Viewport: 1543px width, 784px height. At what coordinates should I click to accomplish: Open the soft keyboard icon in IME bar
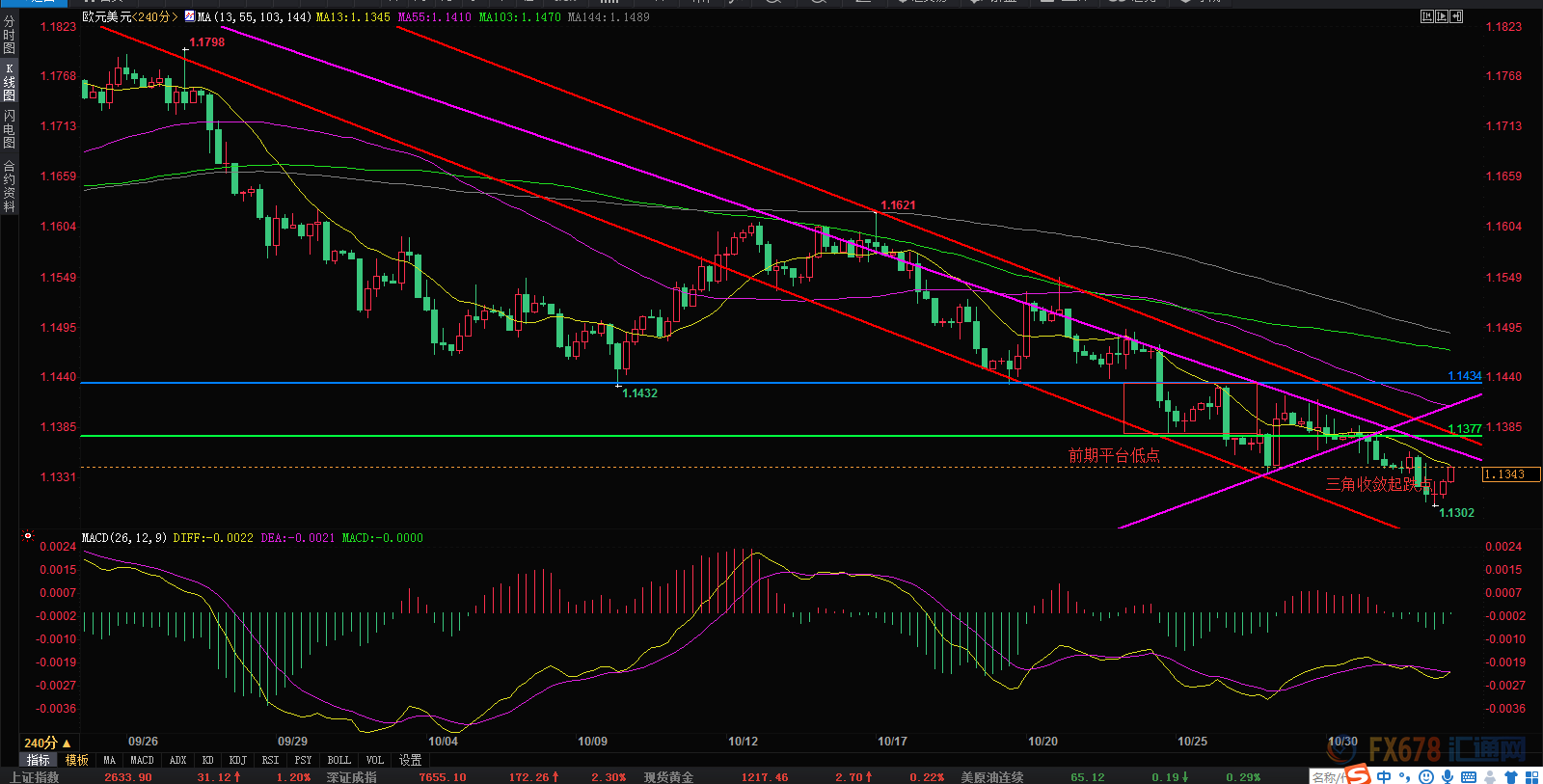click(x=1469, y=777)
